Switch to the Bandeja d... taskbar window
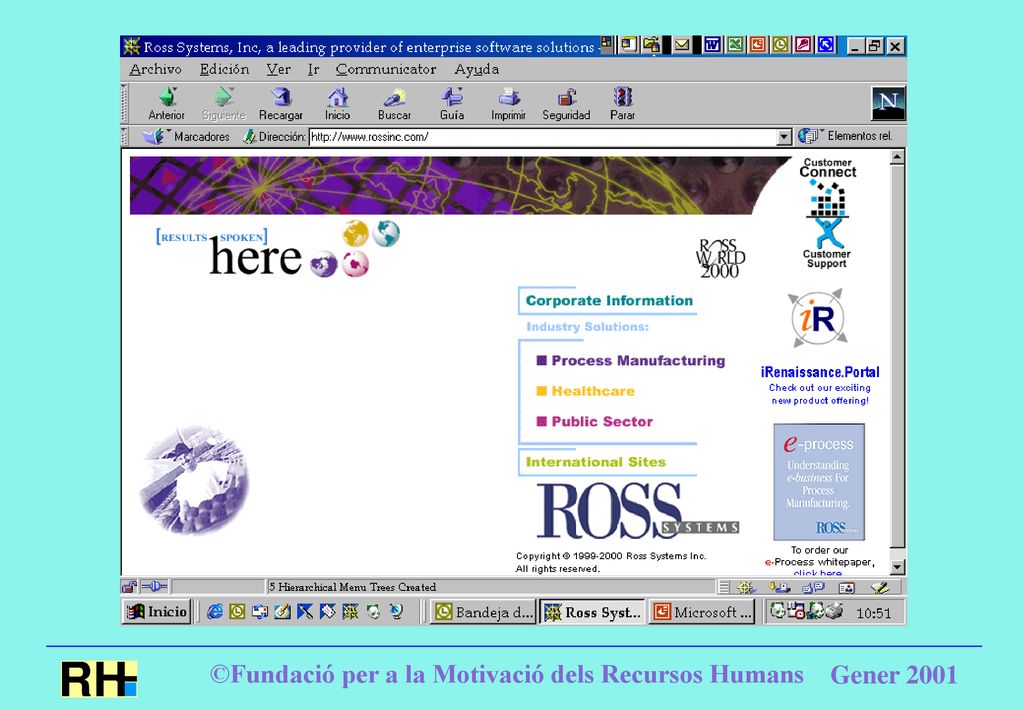This screenshot has height=709, width=1024. click(483, 612)
